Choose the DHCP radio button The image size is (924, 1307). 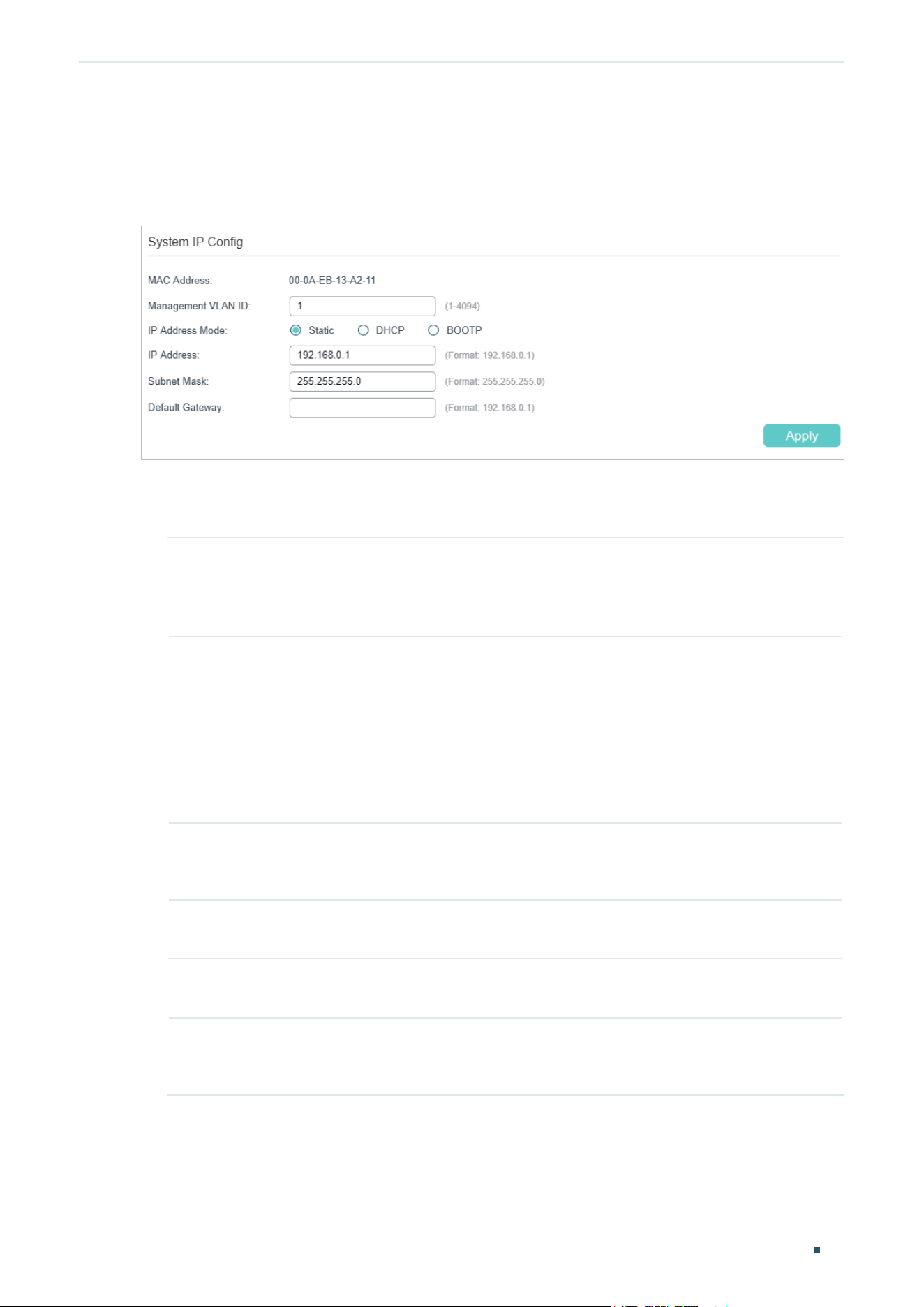(363, 330)
